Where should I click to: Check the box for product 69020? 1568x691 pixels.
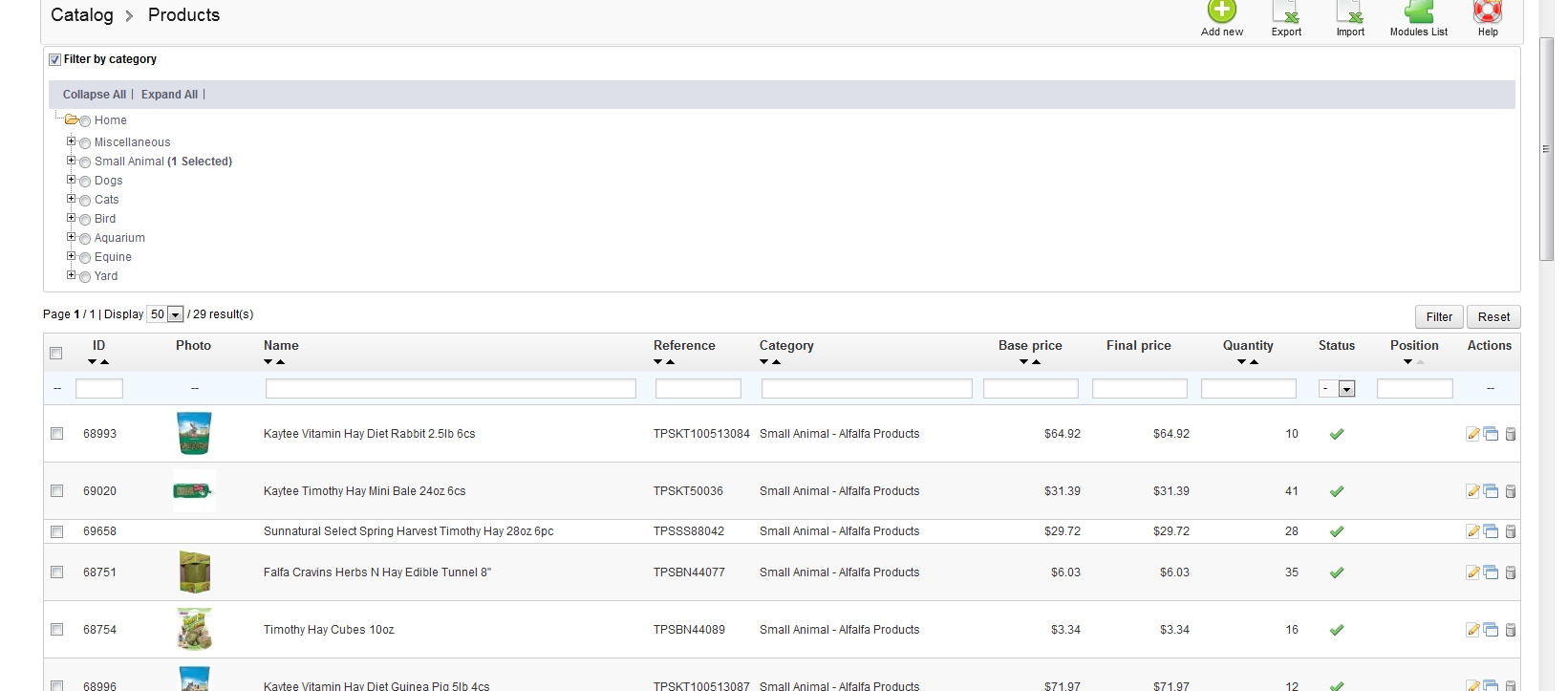[57, 491]
